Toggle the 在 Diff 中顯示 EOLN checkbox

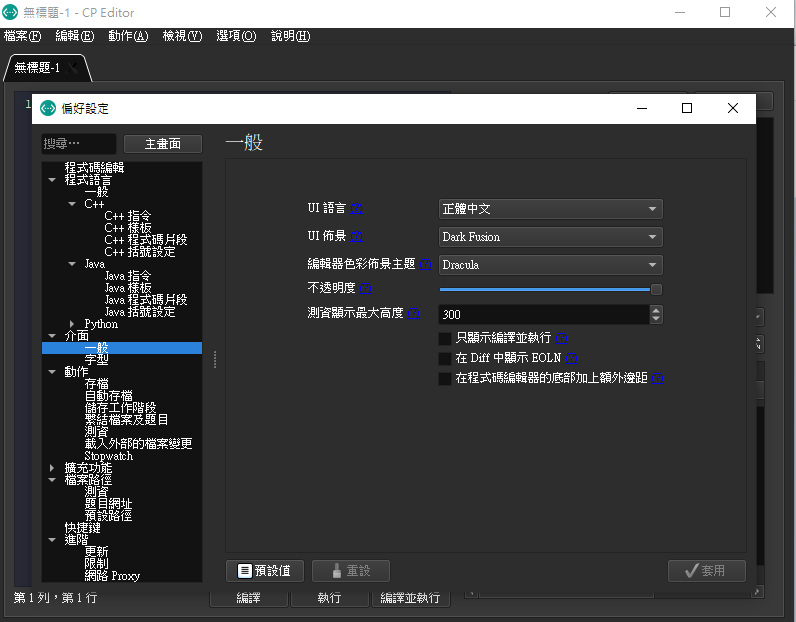point(446,358)
